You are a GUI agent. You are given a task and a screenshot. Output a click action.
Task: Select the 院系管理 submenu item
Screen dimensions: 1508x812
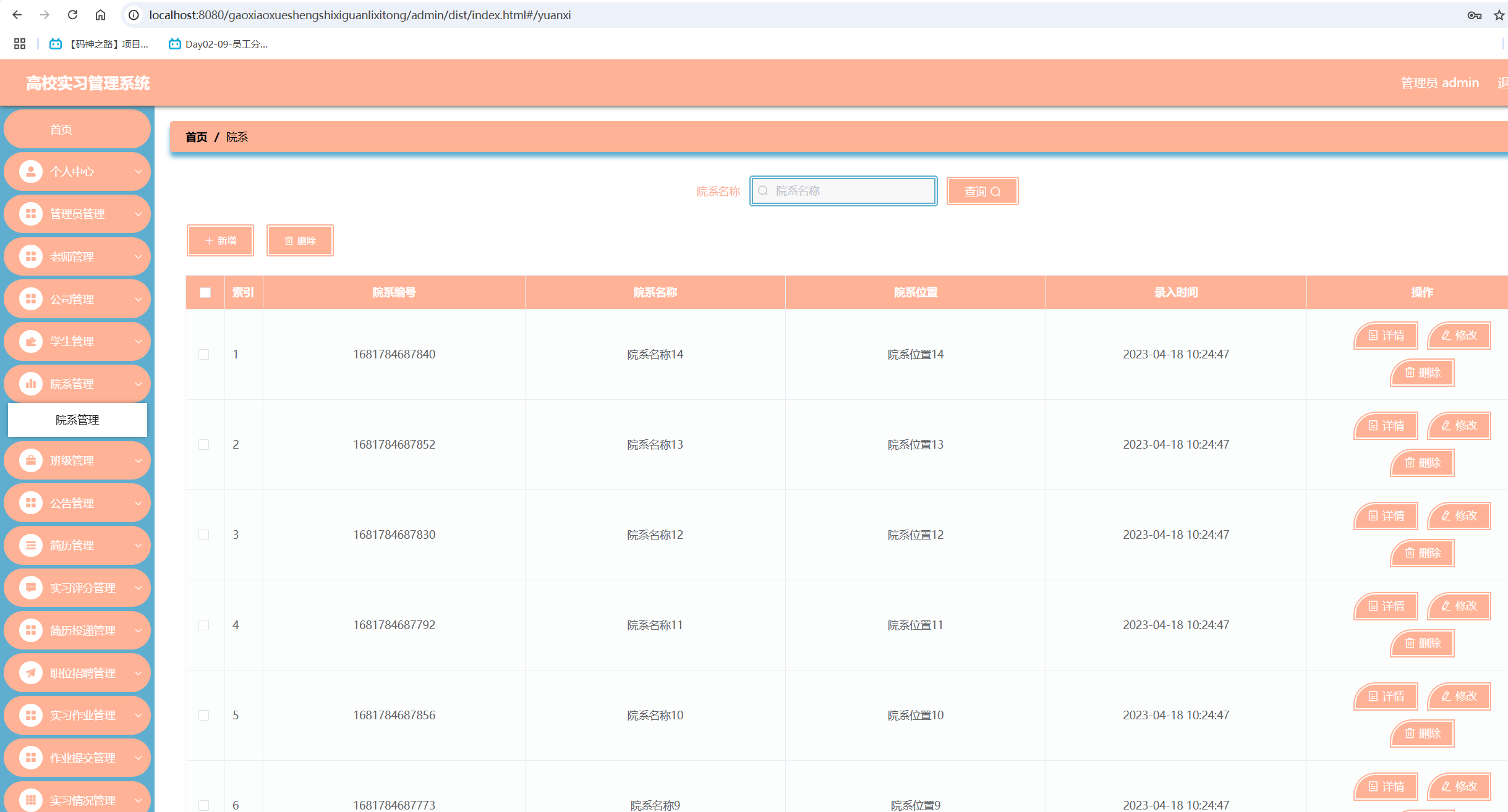pos(77,420)
